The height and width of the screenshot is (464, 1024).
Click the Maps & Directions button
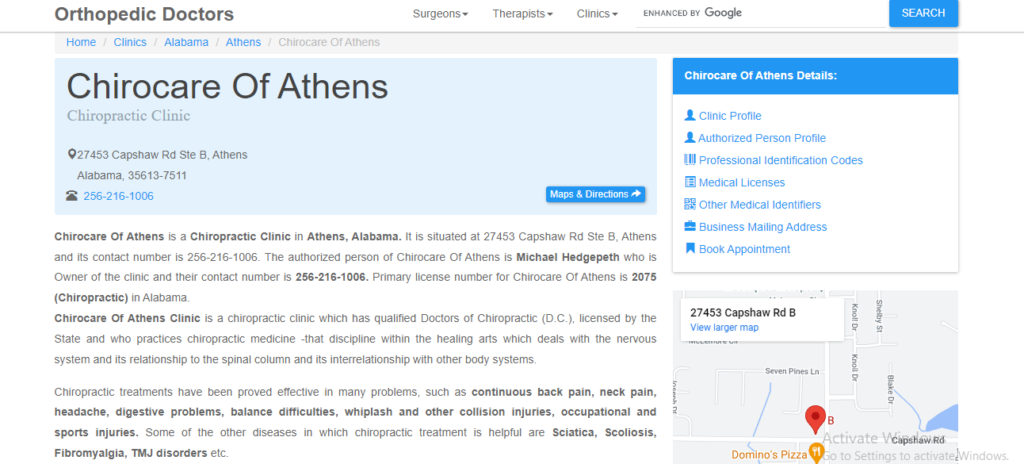[595, 194]
